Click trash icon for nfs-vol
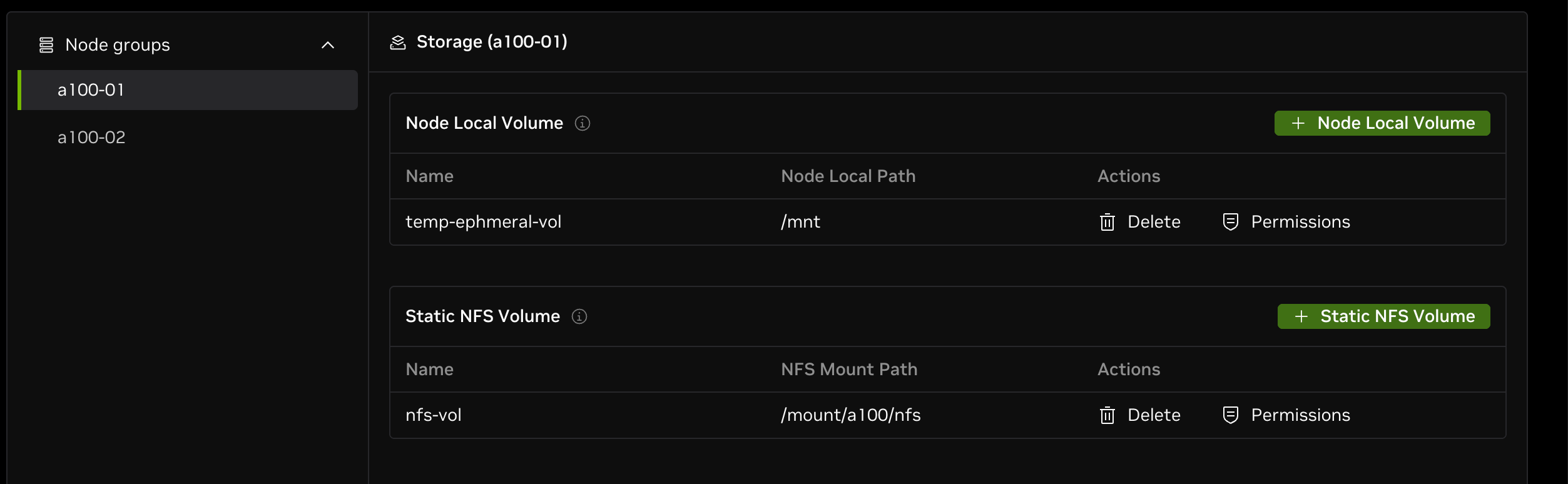This screenshot has height=484, width=1568. [1107, 415]
